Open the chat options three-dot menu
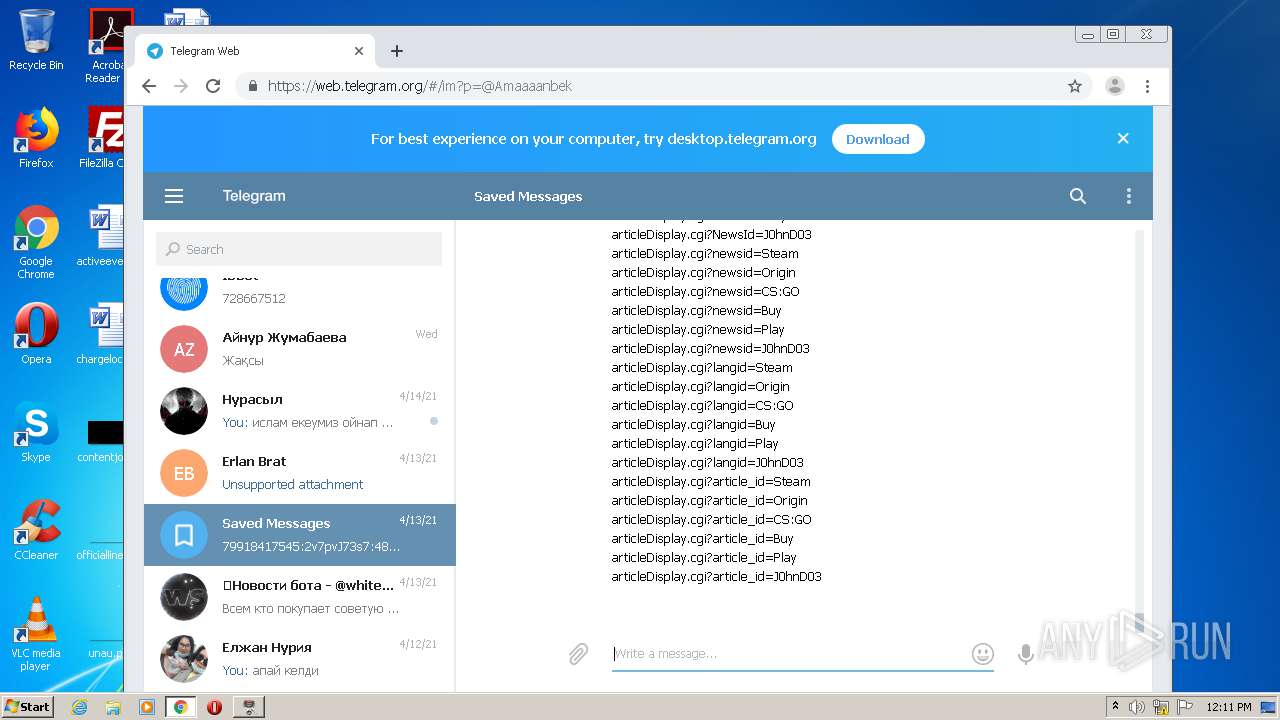Image resolution: width=1280 pixels, height=720 pixels. pos(1129,196)
